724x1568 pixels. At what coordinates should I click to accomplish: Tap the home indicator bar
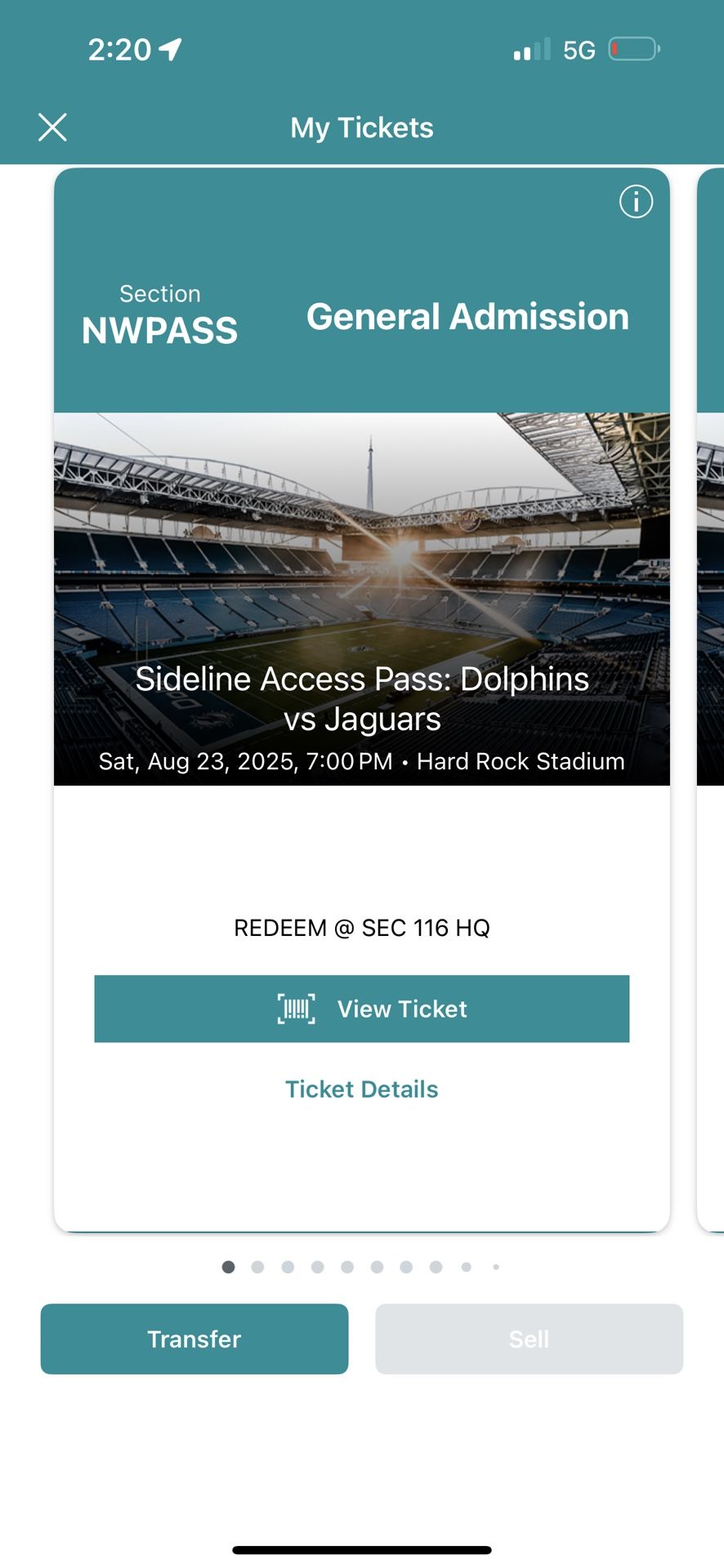(x=361, y=1549)
